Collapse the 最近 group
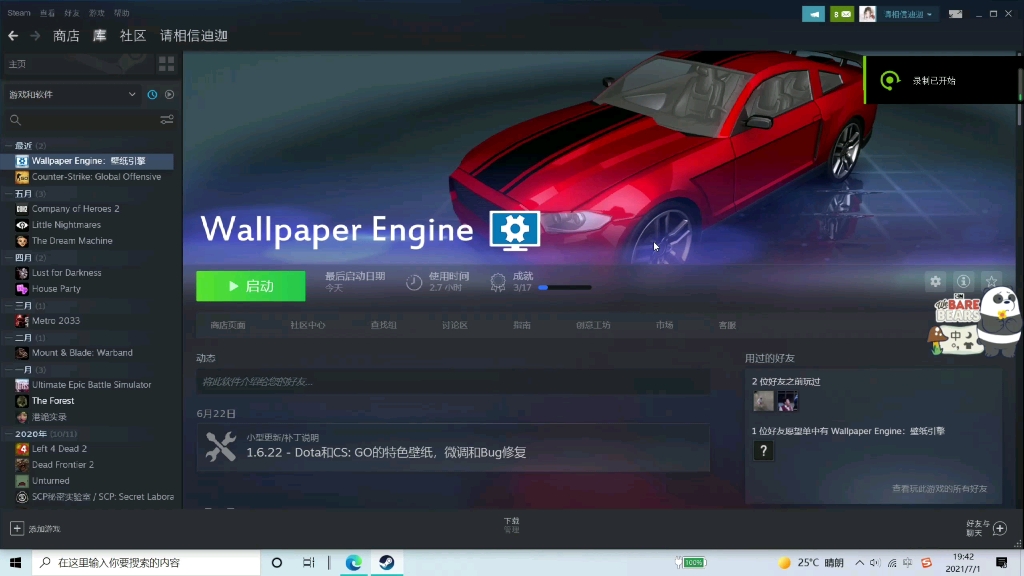The image size is (1024, 576). [x=9, y=146]
